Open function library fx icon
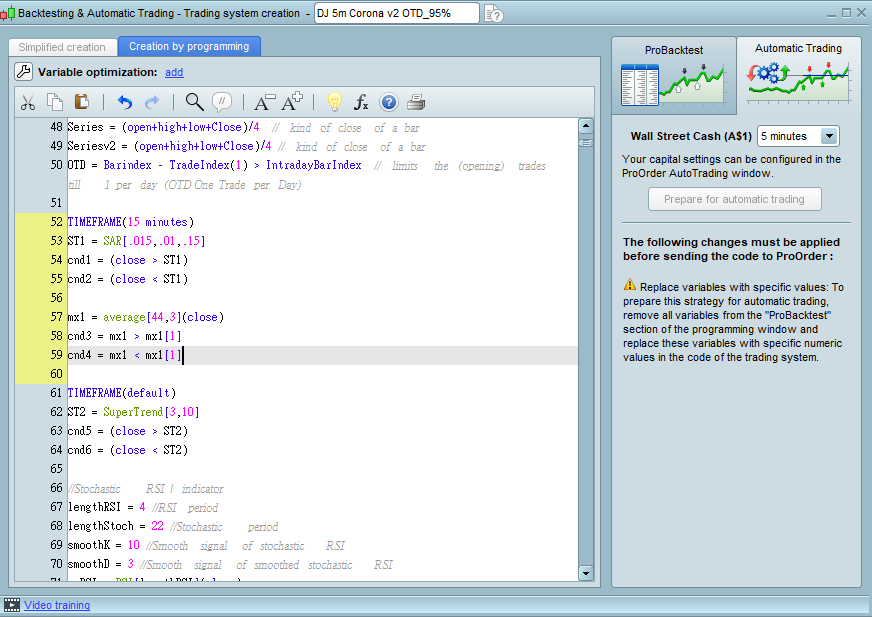This screenshot has width=872, height=617. [x=361, y=102]
